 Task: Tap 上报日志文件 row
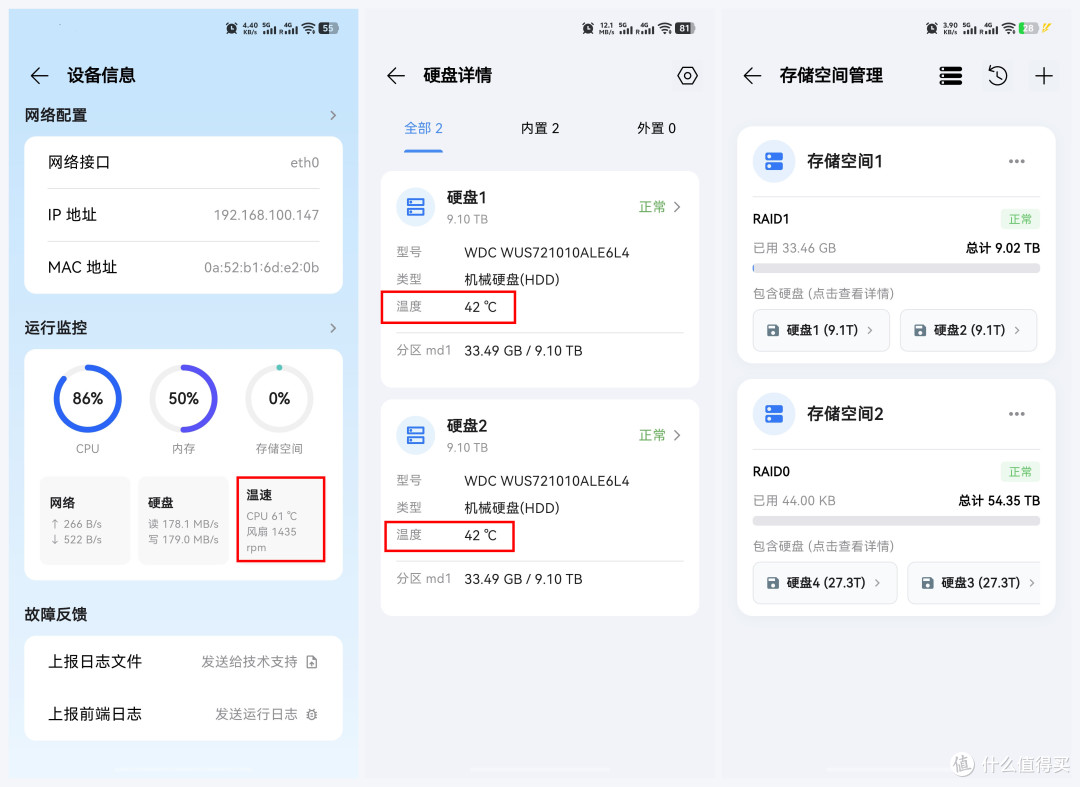tap(183, 662)
